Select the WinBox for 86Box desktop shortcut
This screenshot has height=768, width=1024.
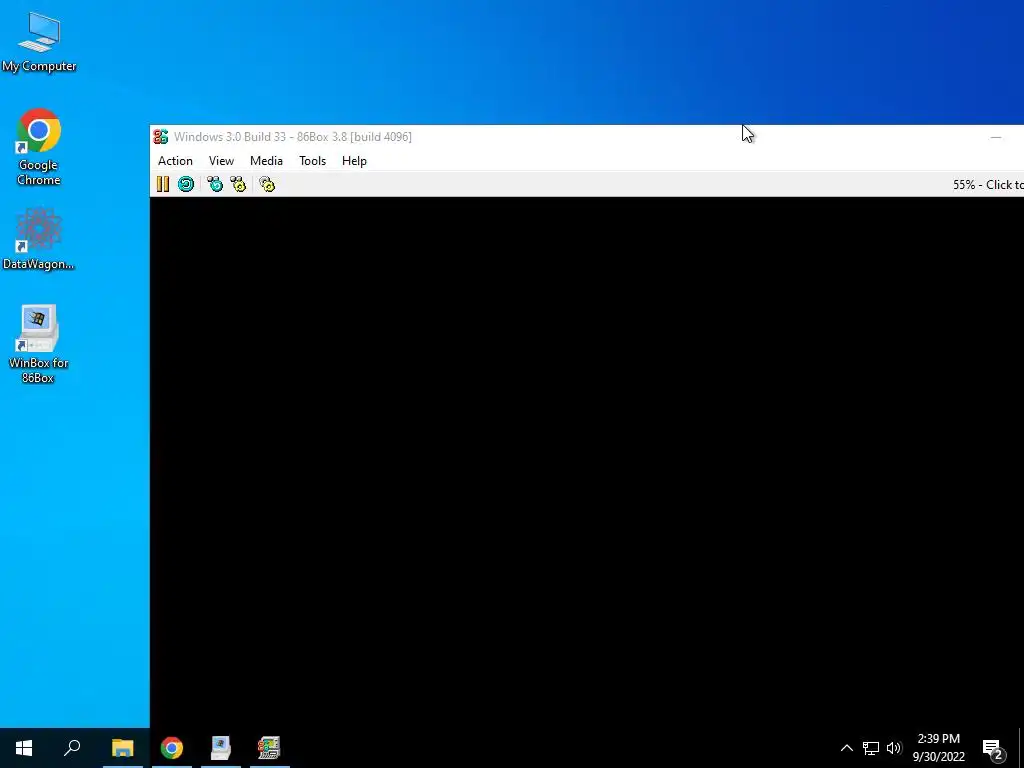pos(39,343)
